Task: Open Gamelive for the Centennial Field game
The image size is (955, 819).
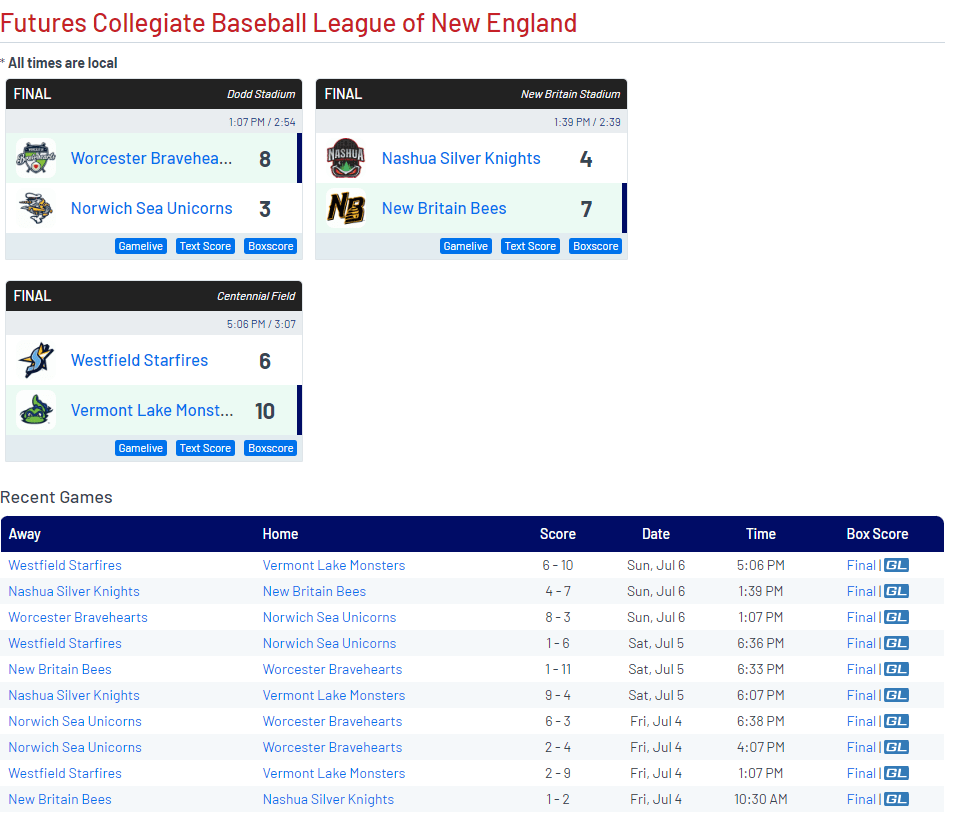Action: 140,448
